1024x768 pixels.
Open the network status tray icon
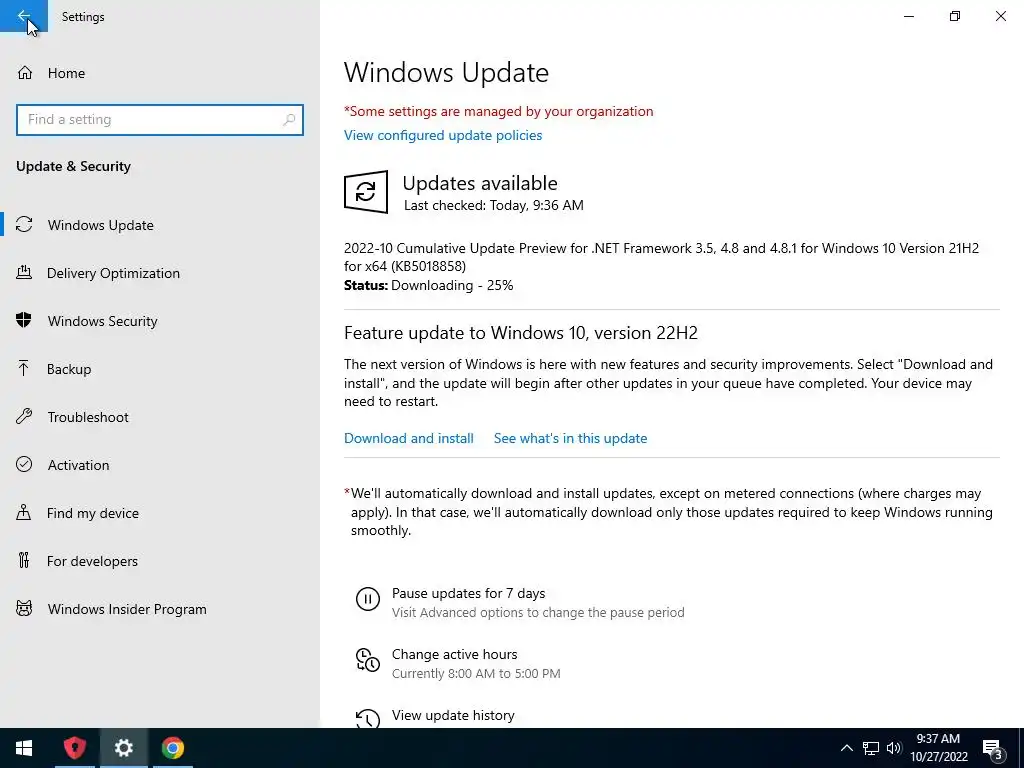[871, 748]
